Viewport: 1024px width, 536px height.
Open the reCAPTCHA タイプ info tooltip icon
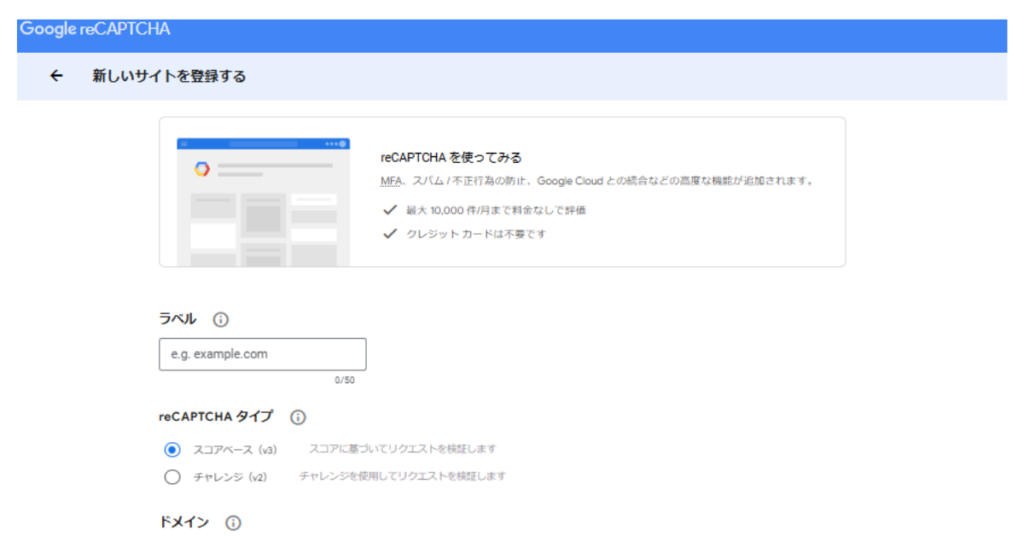pos(298,417)
